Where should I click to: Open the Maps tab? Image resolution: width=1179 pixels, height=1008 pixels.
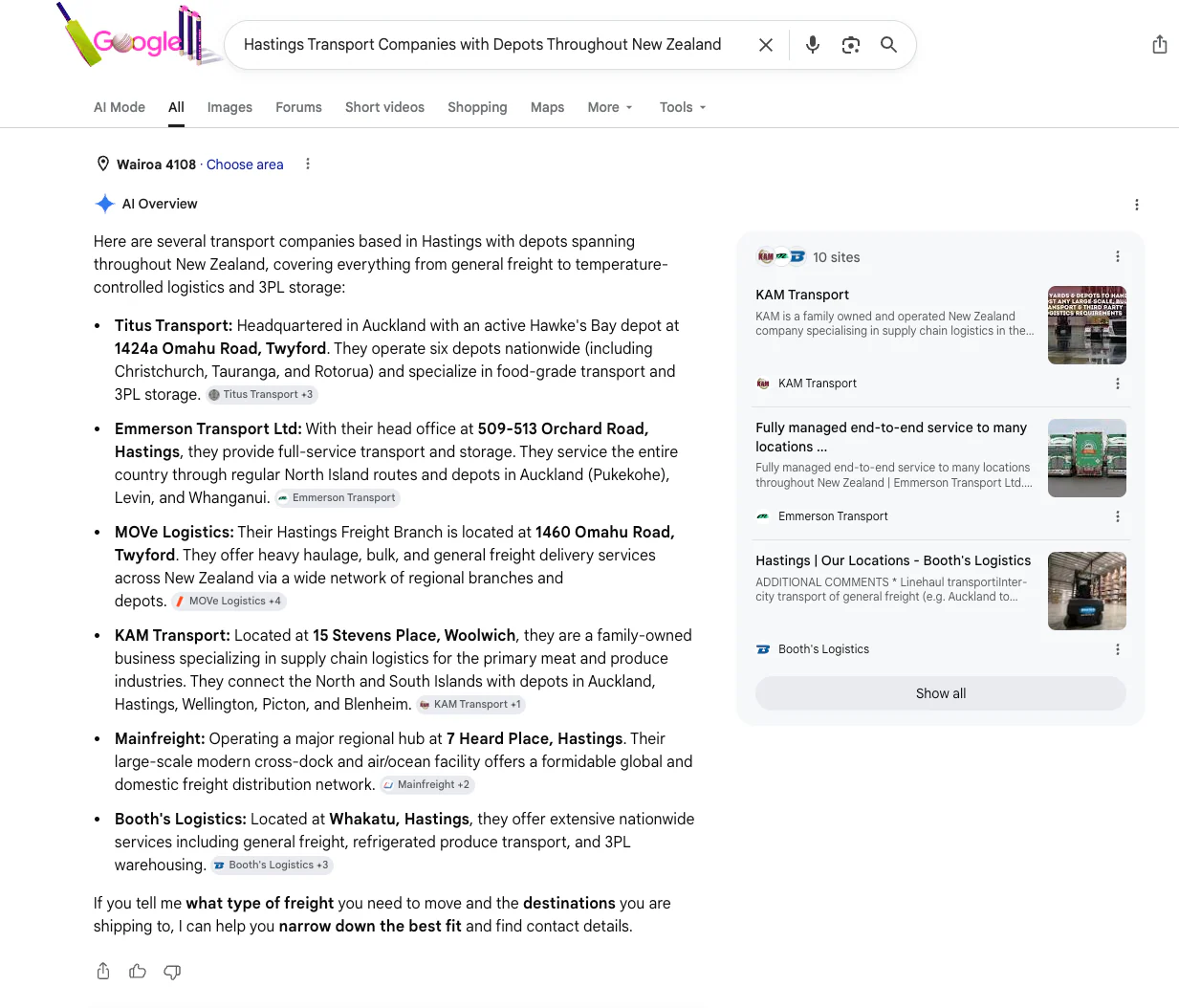547,107
